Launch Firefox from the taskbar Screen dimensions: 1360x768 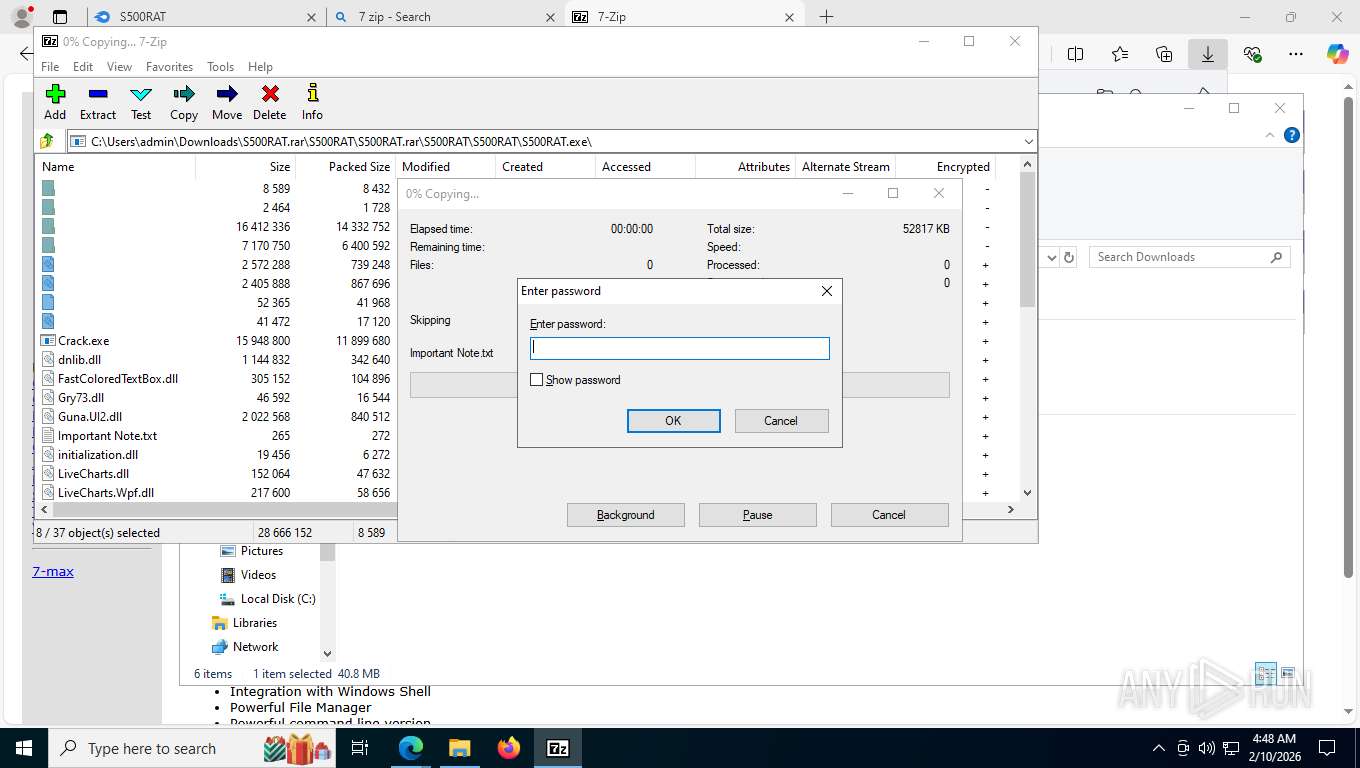point(509,748)
